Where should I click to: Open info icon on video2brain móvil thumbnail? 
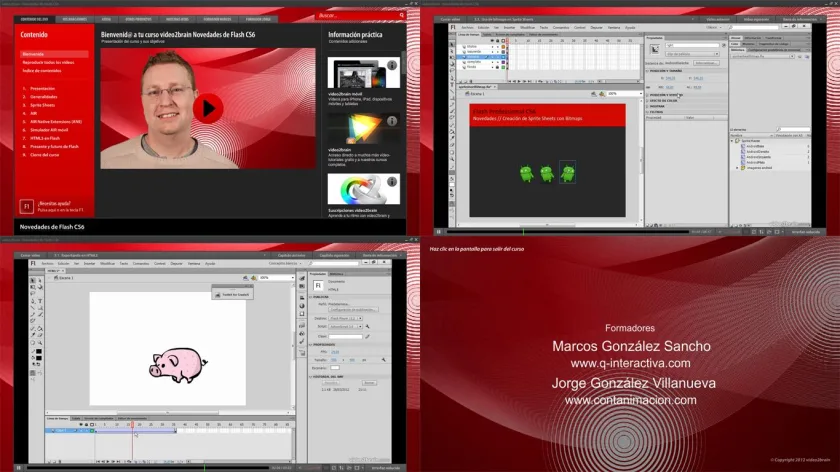coord(392,65)
